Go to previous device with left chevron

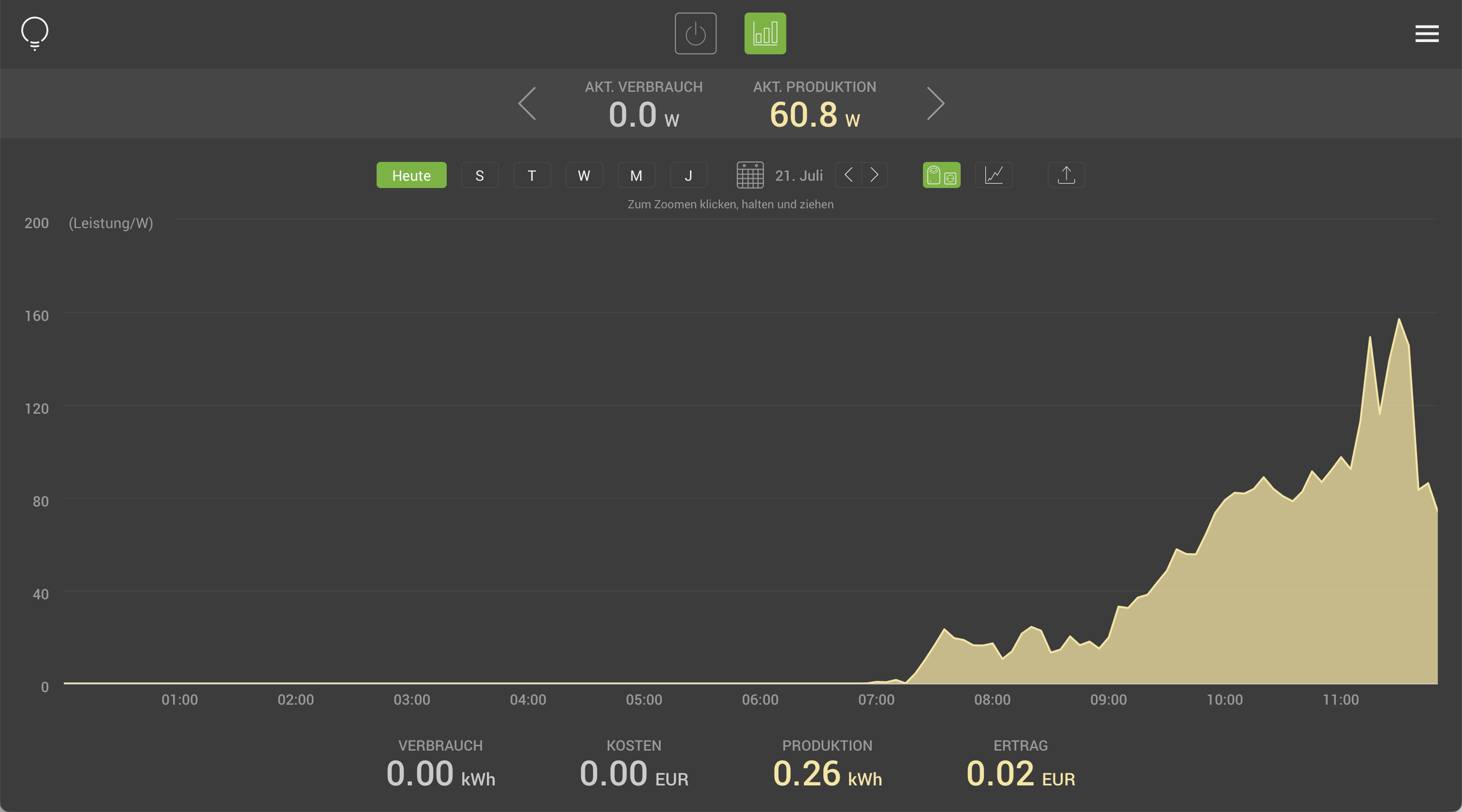click(x=527, y=103)
